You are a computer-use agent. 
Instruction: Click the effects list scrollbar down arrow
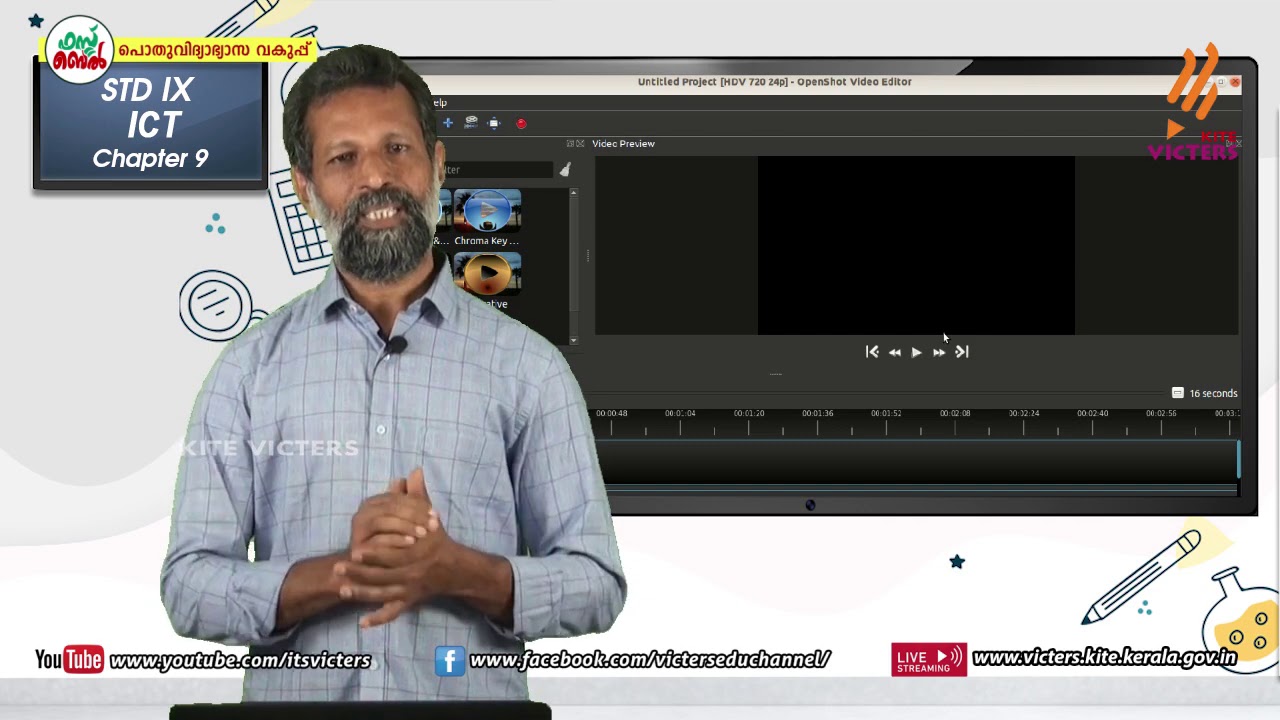573,341
